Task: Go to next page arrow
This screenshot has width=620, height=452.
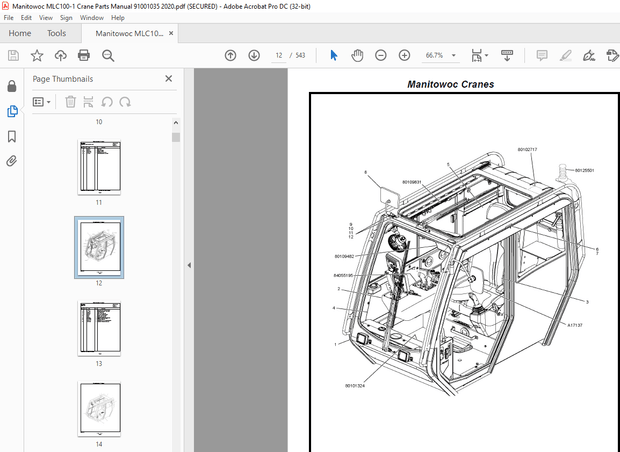Action: (x=254, y=55)
